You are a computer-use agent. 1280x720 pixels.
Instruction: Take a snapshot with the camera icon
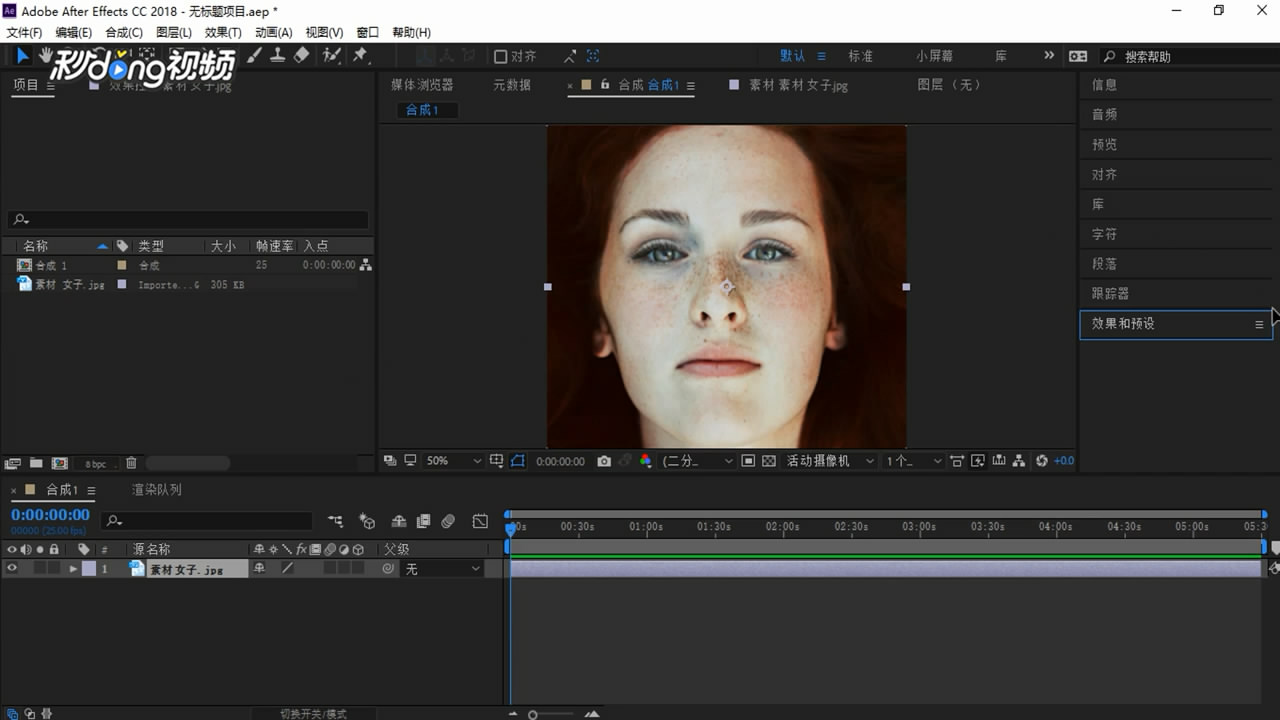pyautogui.click(x=603, y=460)
